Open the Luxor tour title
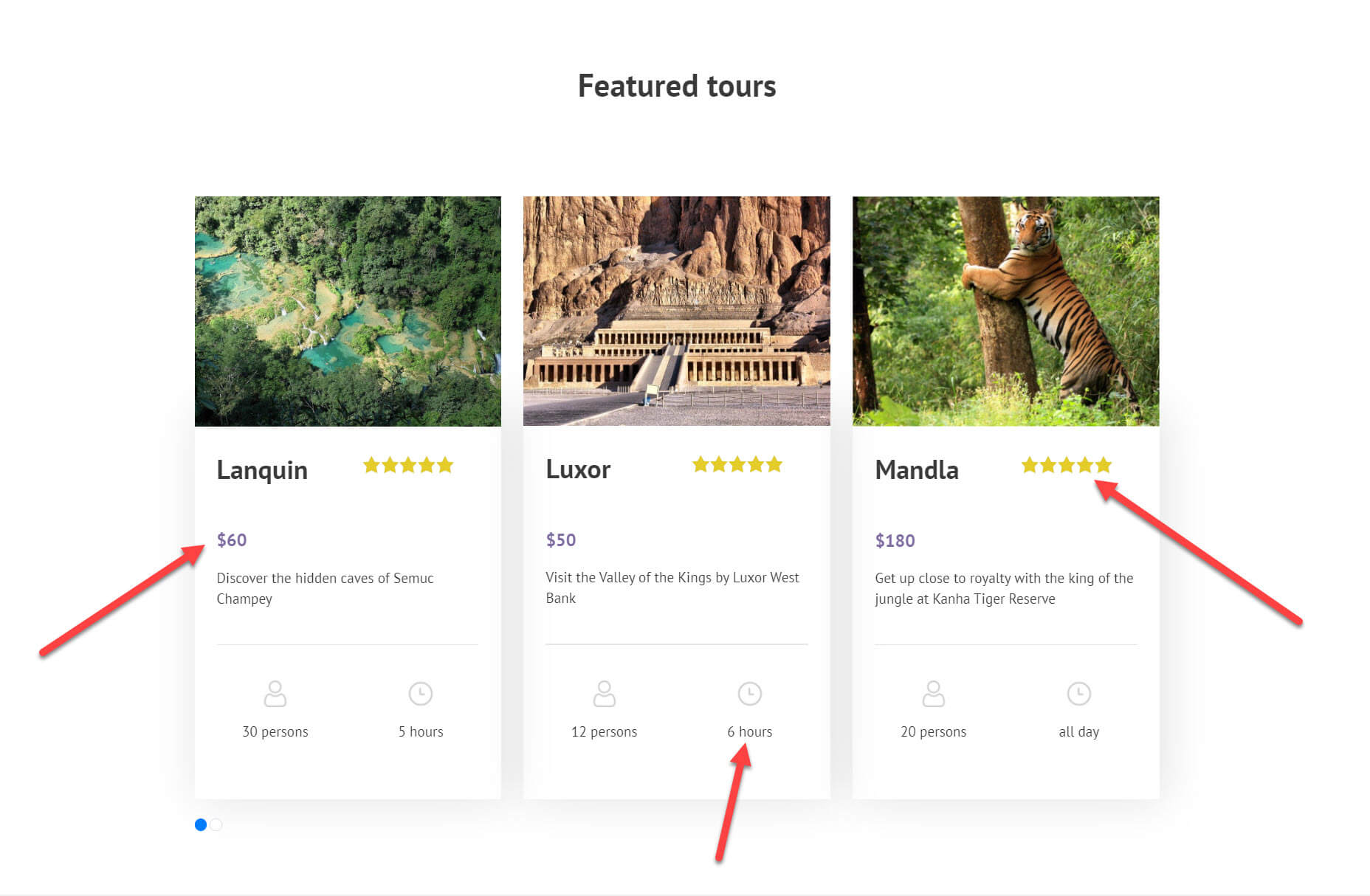Image resolution: width=1370 pixels, height=896 pixels. pyautogui.click(x=578, y=469)
